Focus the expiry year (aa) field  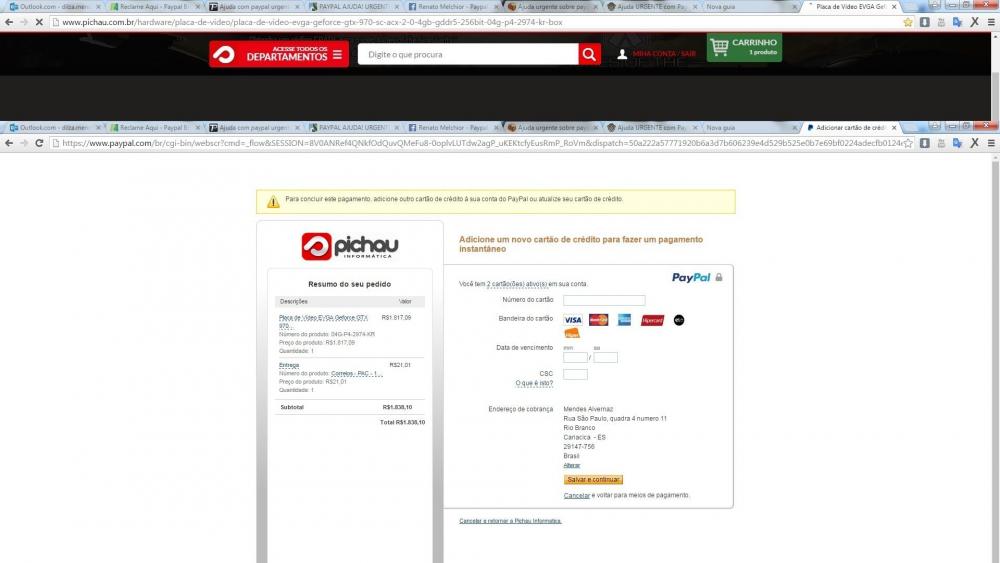tap(605, 358)
